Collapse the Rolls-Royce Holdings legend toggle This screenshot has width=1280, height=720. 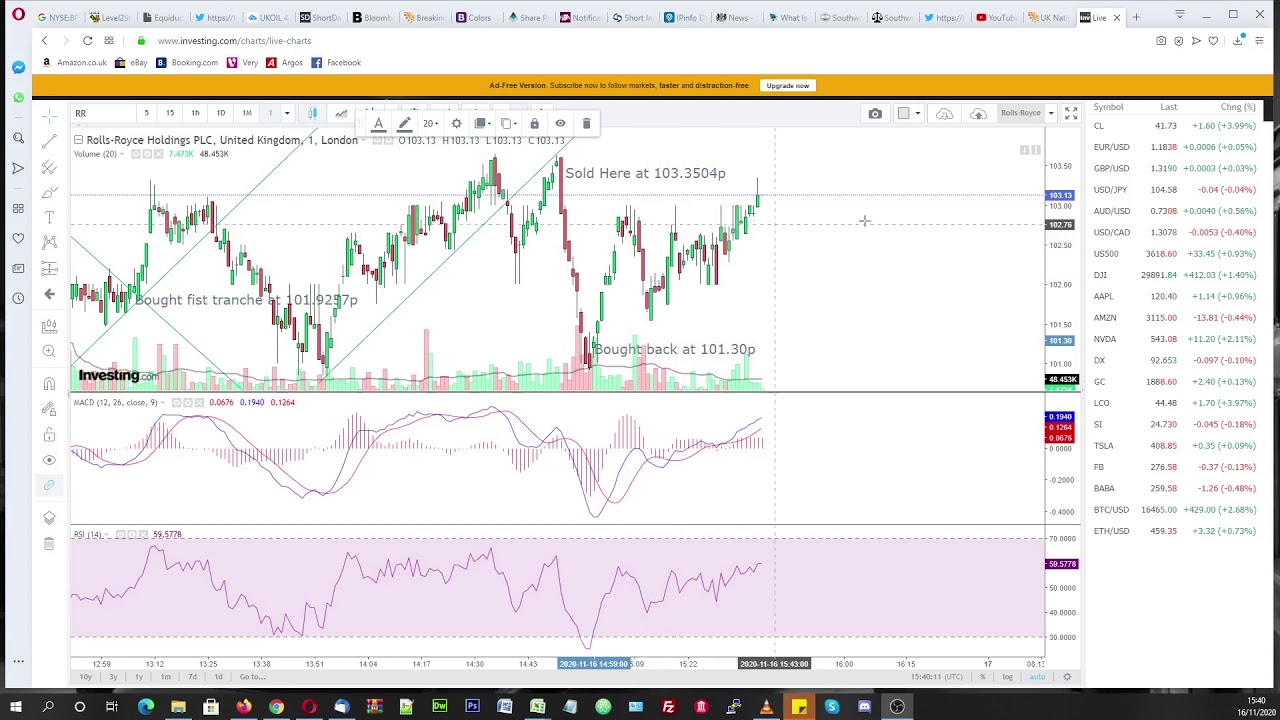pyautogui.click(x=78, y=140)
